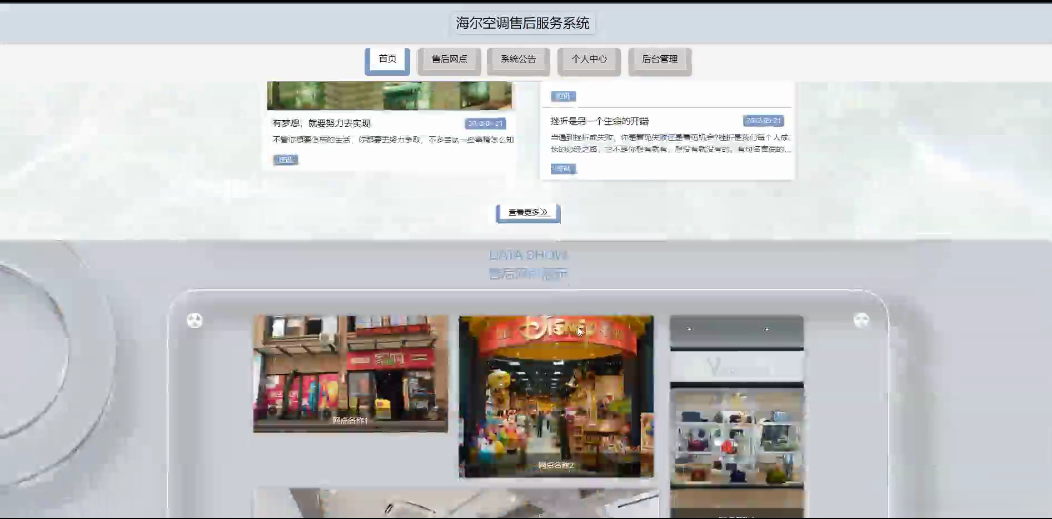Open article 有梦想，就要努力去实现
Image resolution: width=1052 pixels, height=519 pixels.
321,123
